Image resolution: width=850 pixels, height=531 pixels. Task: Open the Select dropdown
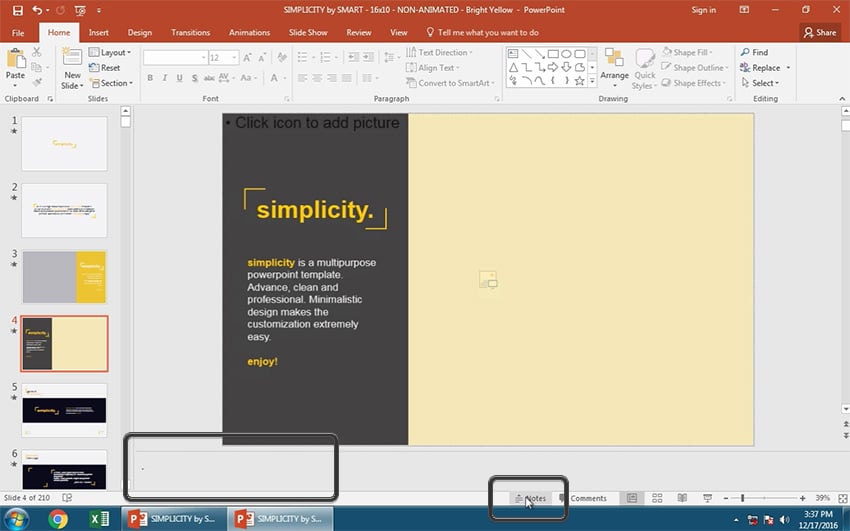tap(760, 83)
